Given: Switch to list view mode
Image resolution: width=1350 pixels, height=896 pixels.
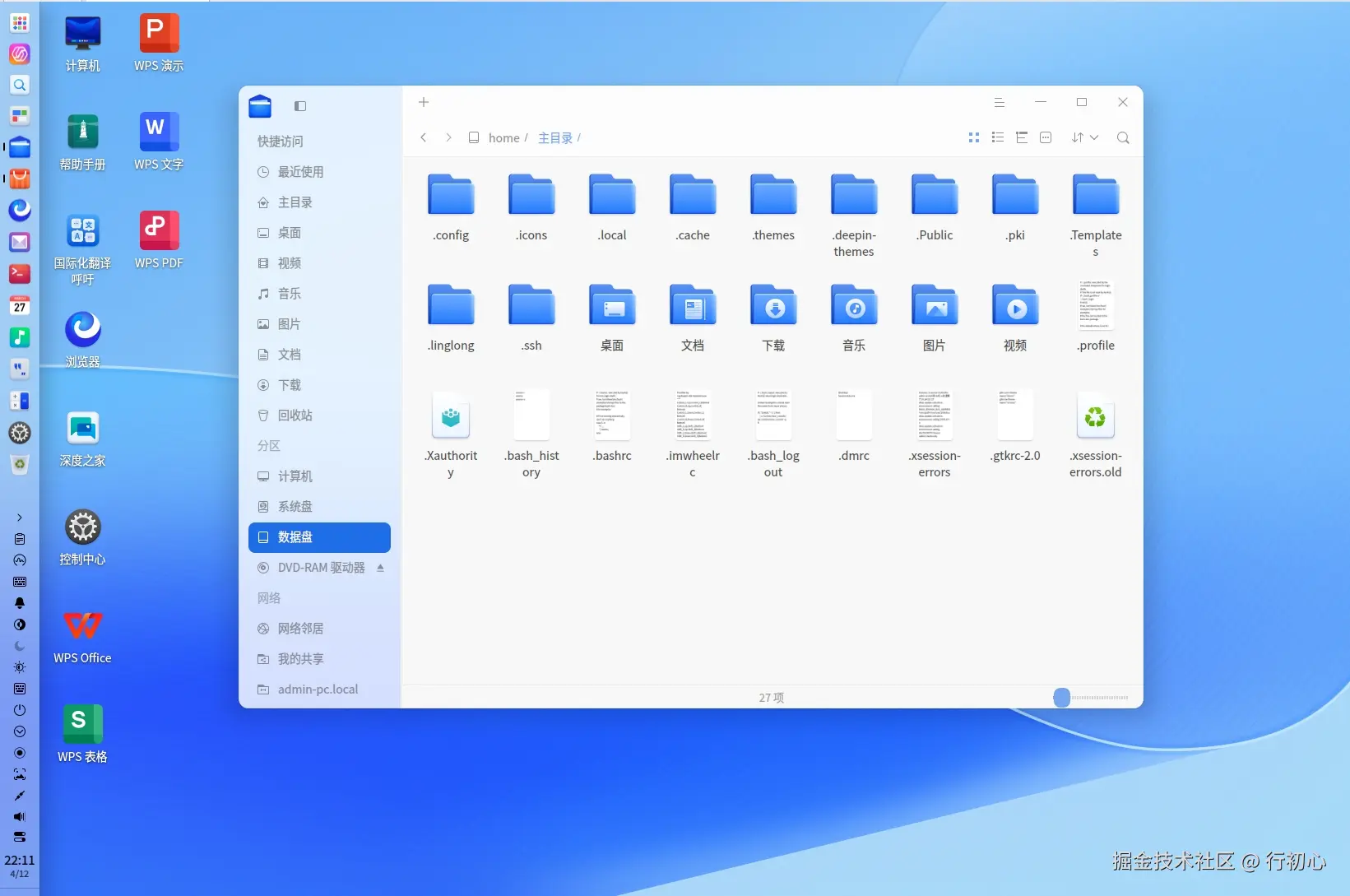Looking at the screenshot, I should (x=997, y=137).
